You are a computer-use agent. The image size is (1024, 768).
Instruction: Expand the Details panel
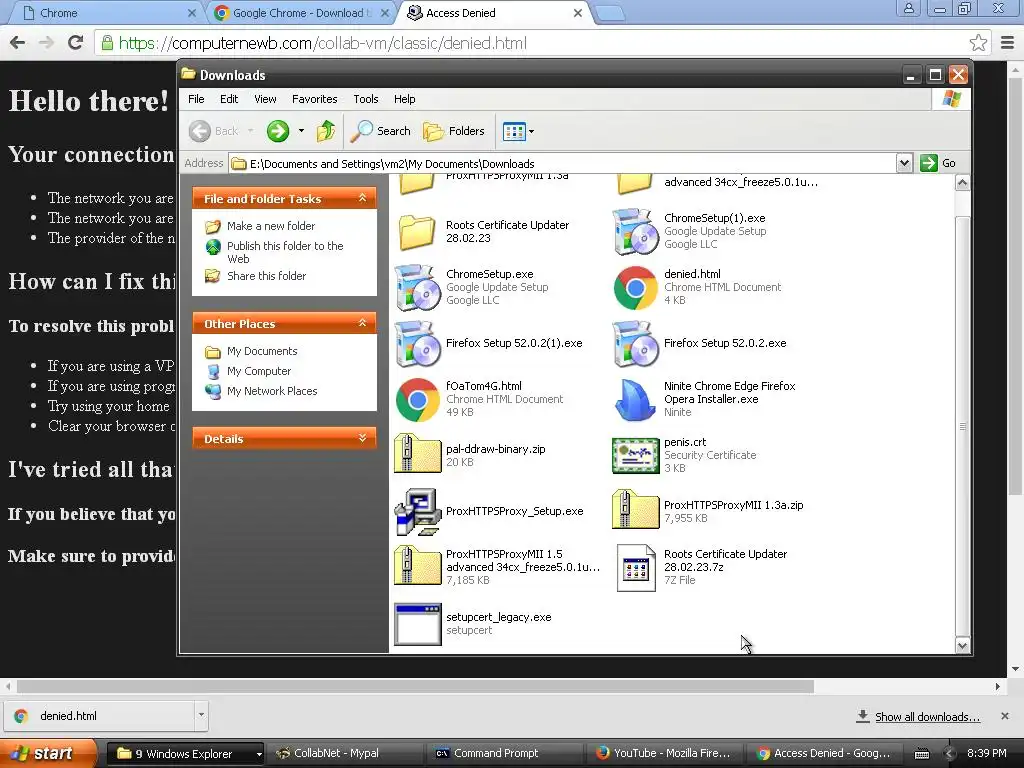(362, 438)
